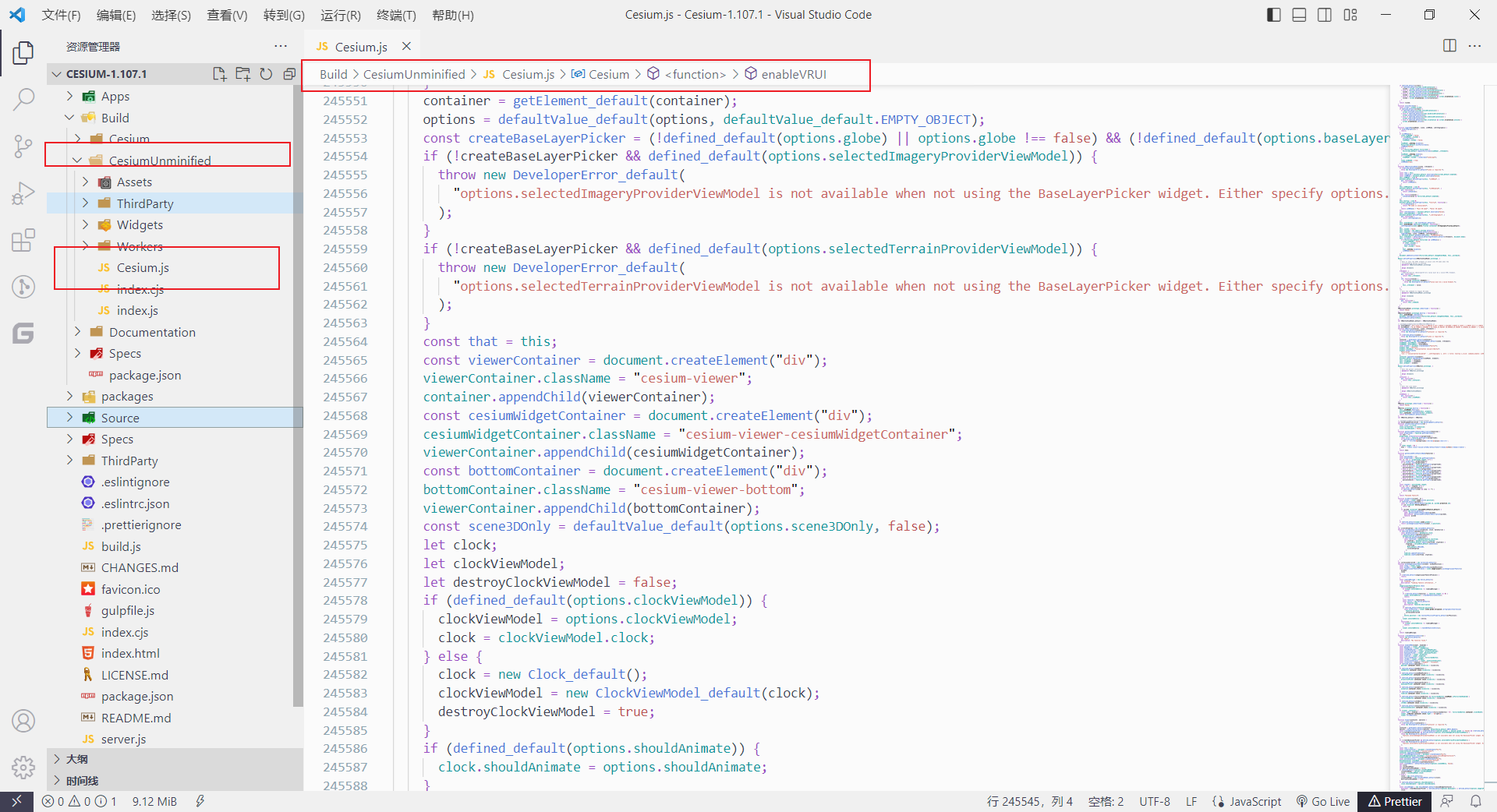Open the Accounts menu icon
The image size is (1497, 812).
click(23, 721)
